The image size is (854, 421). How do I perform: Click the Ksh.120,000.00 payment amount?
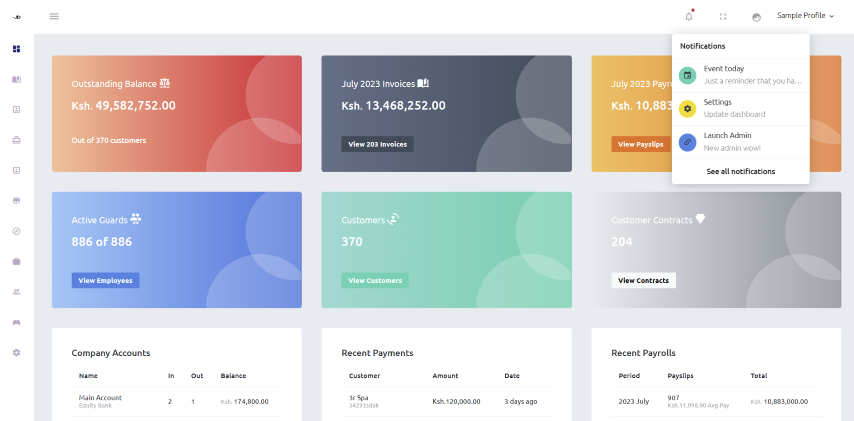point(456,402)
